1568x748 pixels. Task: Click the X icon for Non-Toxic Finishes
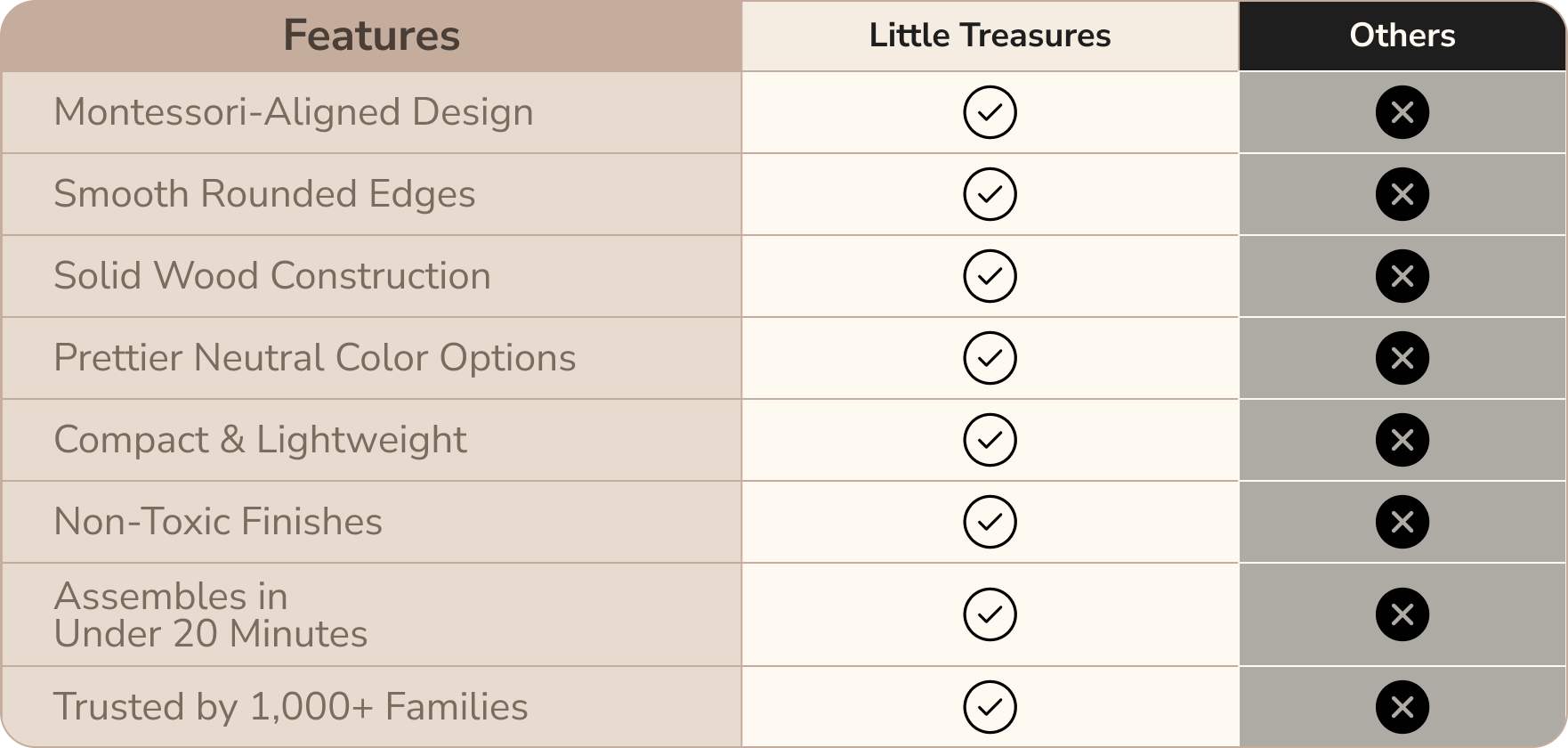click(x=1402, y=522)
